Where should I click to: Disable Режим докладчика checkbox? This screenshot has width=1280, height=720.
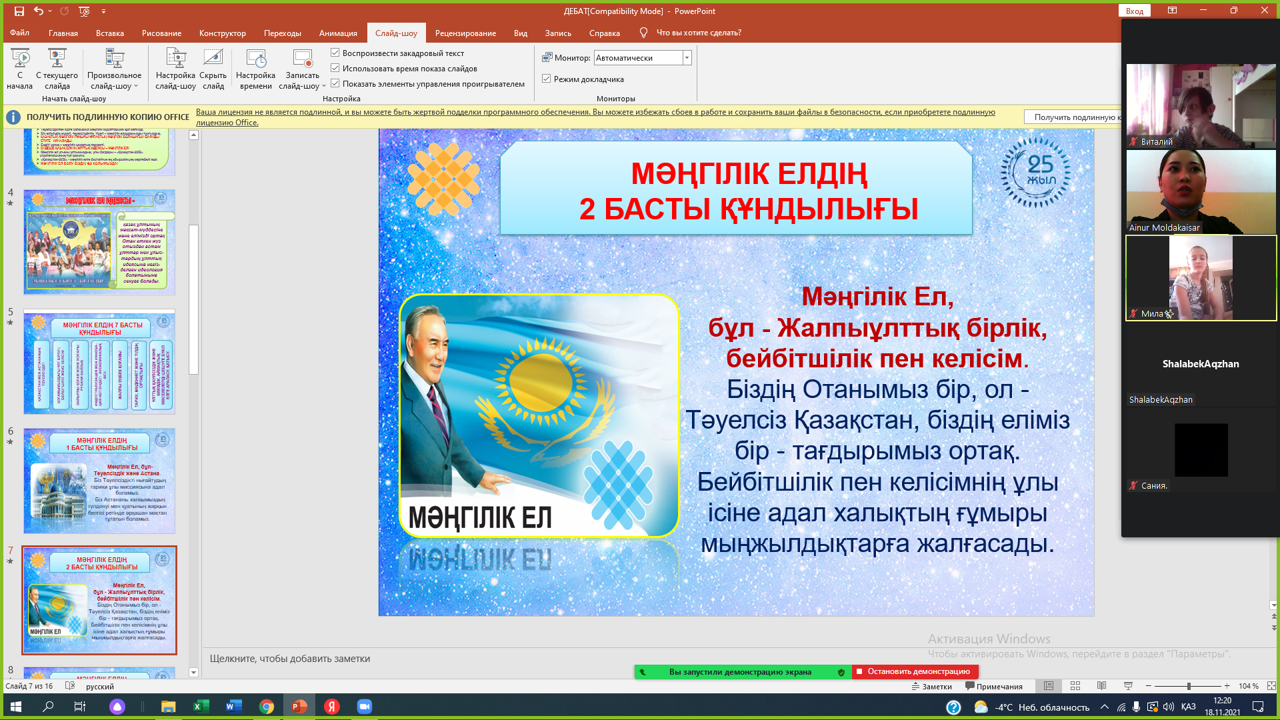tap(547, 79)
